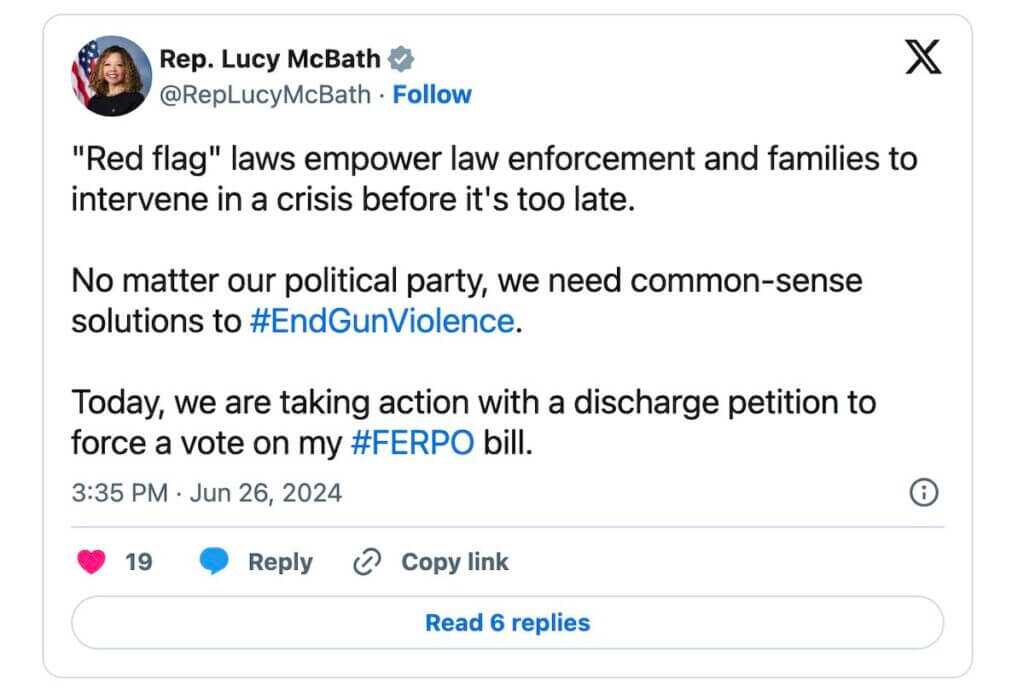Click the Follow link
This screenshot has width=1024, height=697.
pyautogui.click(x=432, y=94)
